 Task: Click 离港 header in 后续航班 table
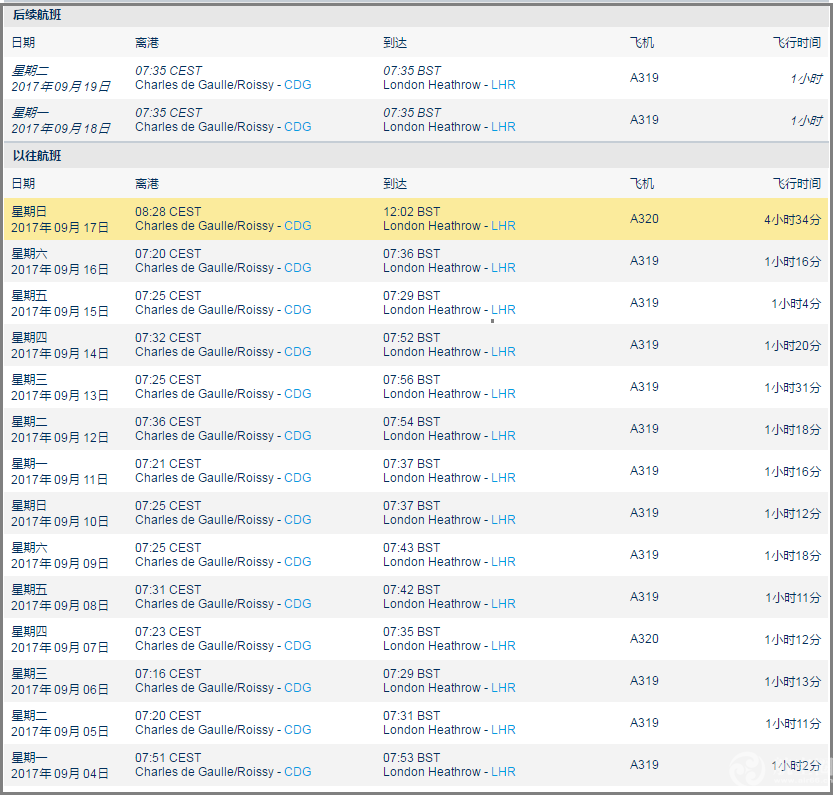[x=147, y=43]
